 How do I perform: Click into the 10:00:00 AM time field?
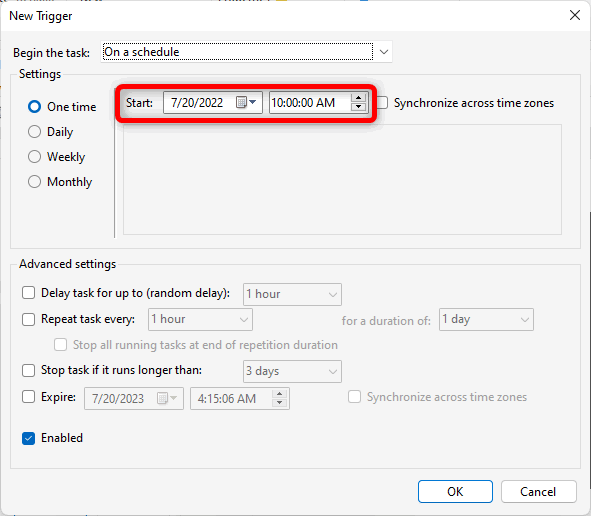click(x=310, y=103)
